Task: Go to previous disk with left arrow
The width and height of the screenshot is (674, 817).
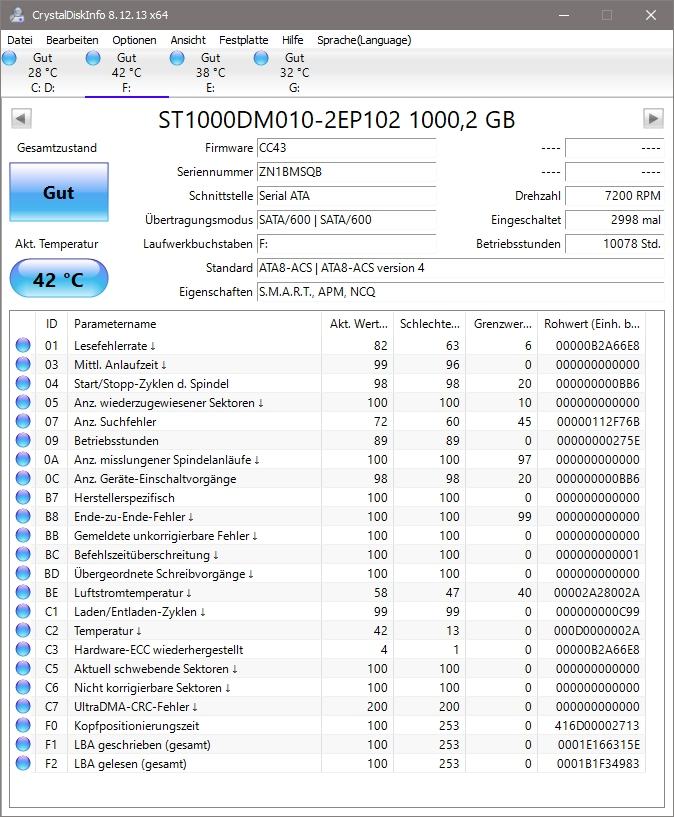Action: coord(21,118)
